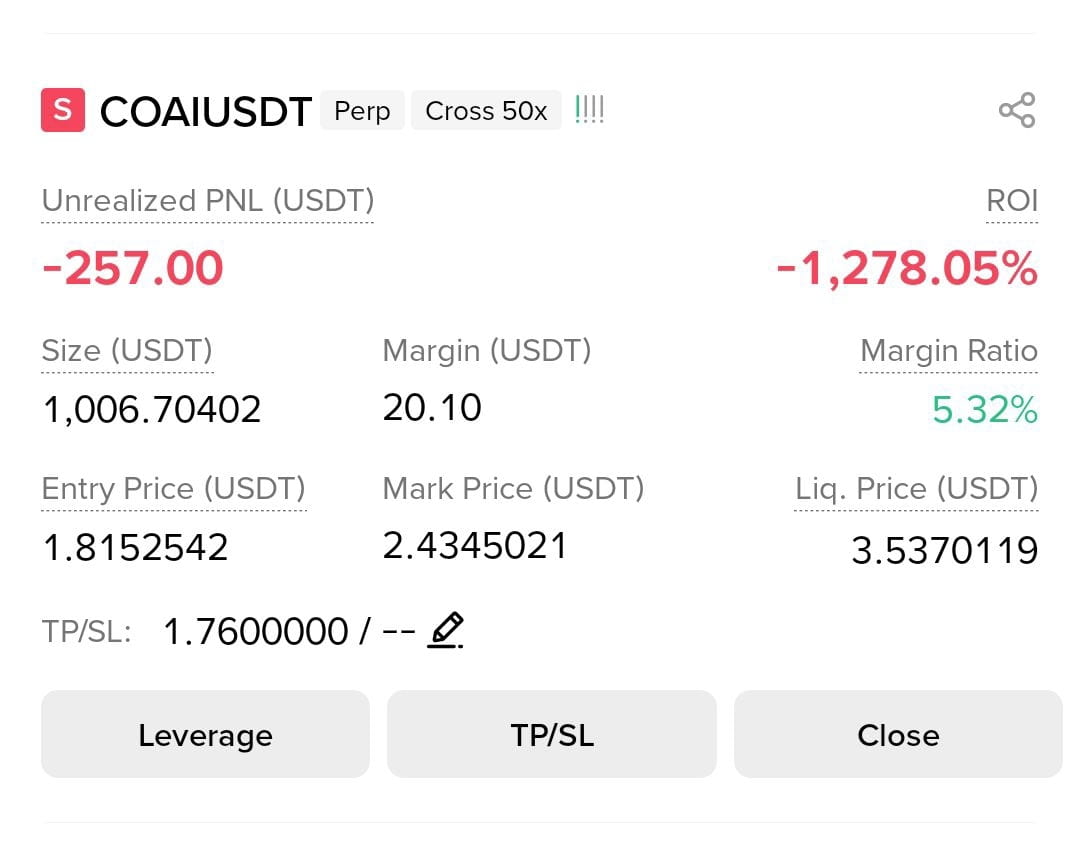Tap the Liq. Price (USDT) label
The width and height of the screenshot is (1080, 851).
[916, 489]
